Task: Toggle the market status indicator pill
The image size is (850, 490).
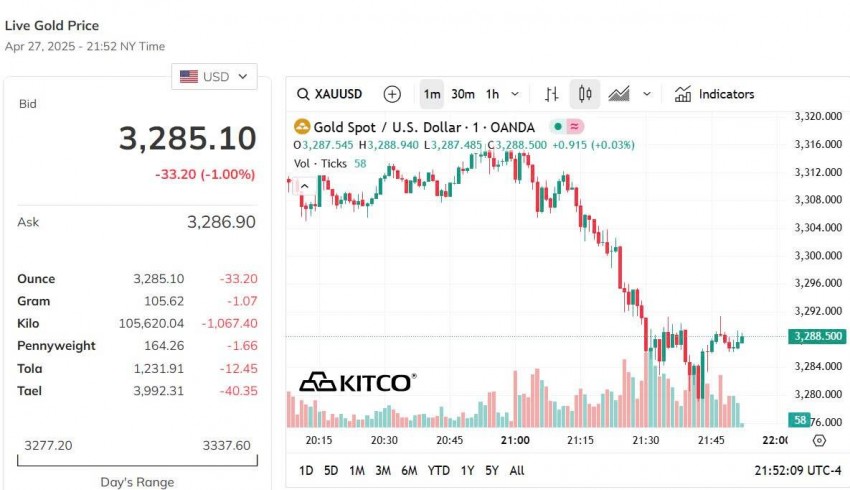Action: coord(567,127)
